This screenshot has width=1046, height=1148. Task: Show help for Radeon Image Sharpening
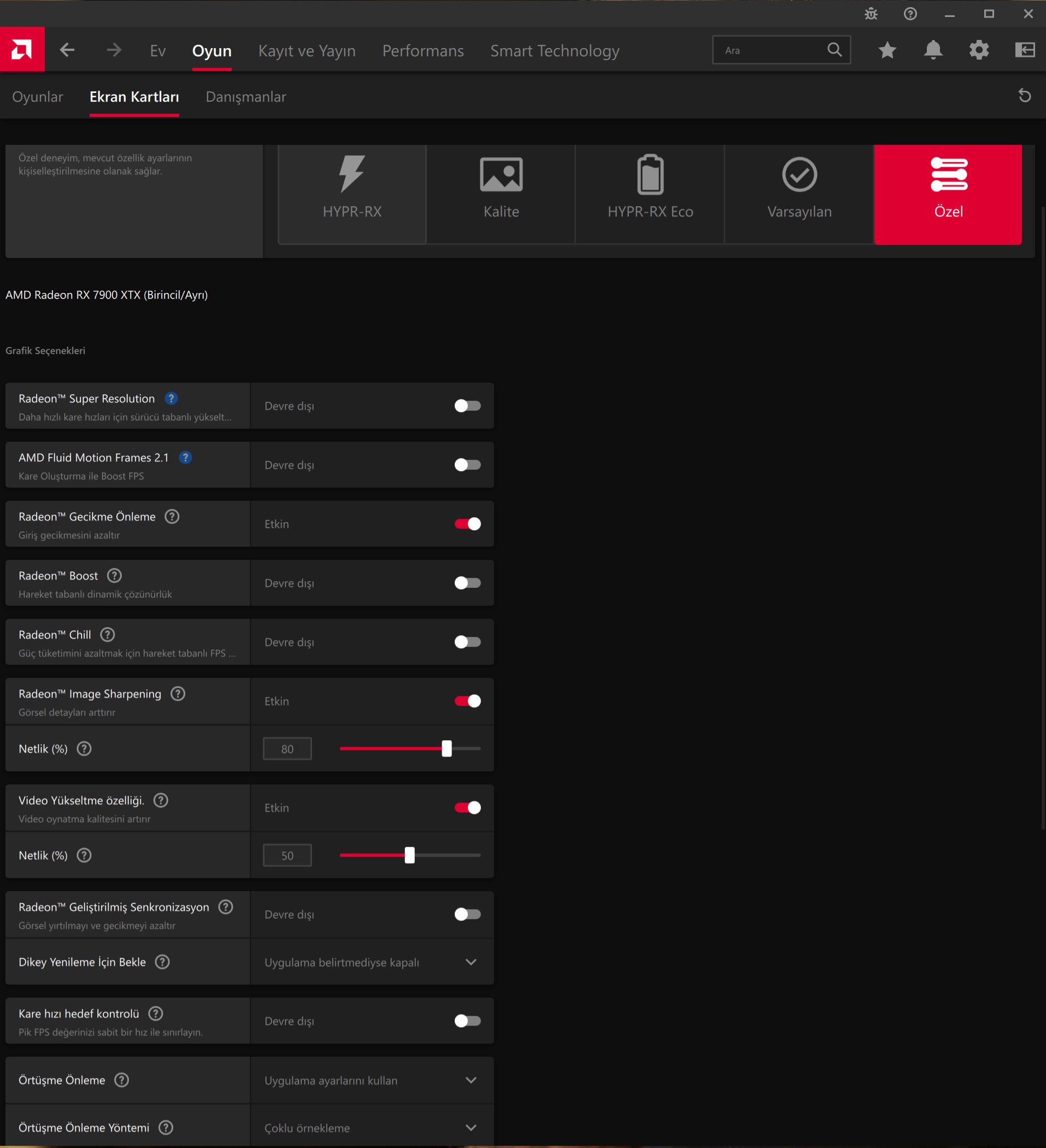click(178, 694)
